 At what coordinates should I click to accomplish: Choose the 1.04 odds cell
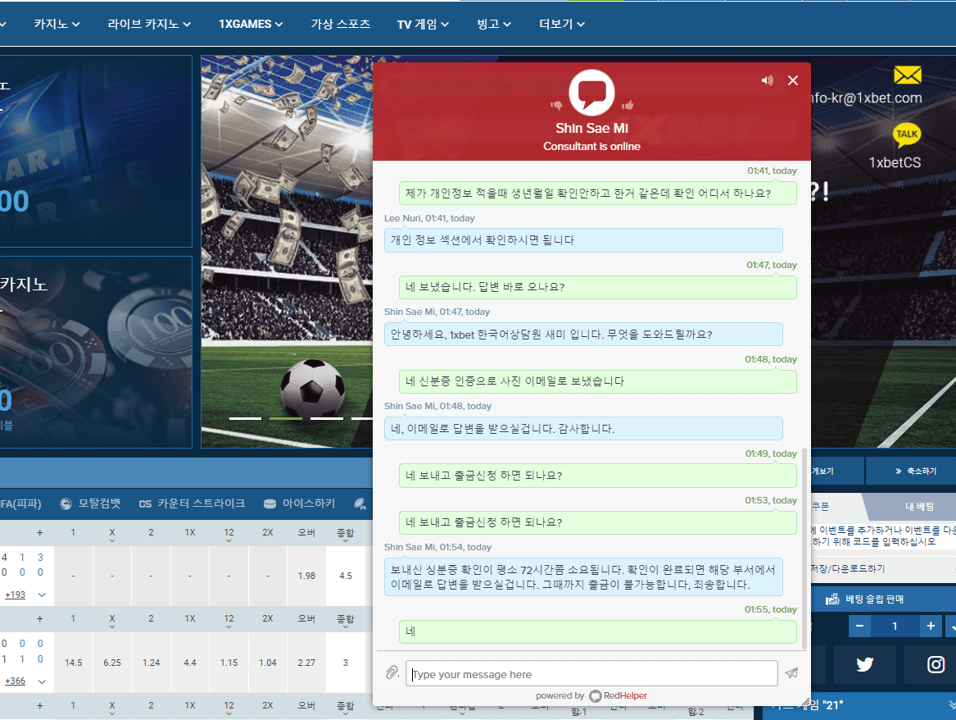click(268, 663)
